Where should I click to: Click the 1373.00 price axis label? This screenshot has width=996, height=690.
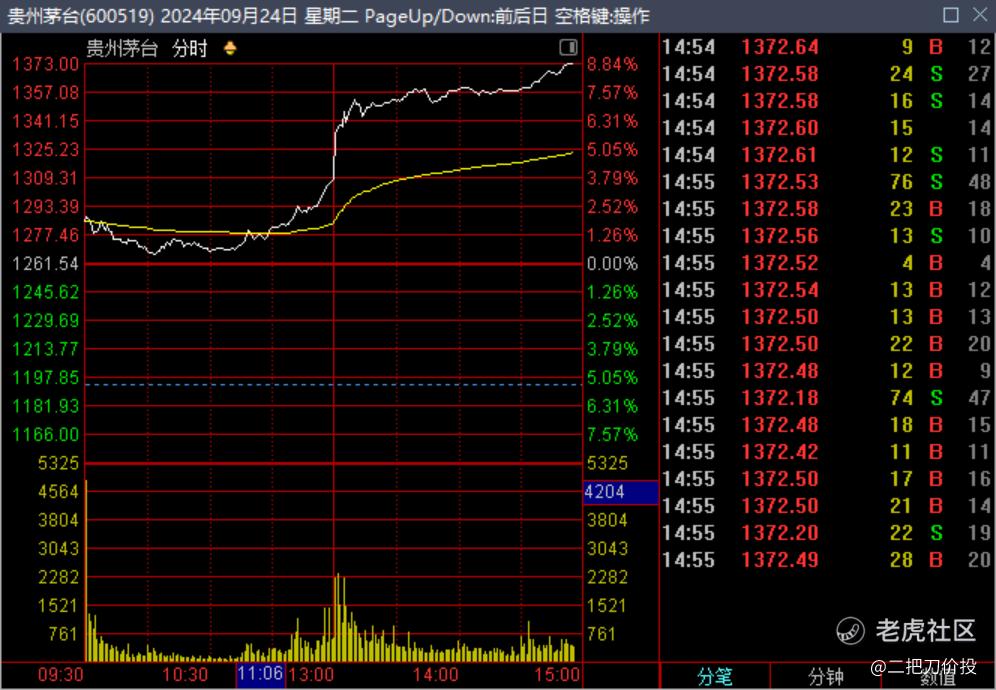click(46, 64)
